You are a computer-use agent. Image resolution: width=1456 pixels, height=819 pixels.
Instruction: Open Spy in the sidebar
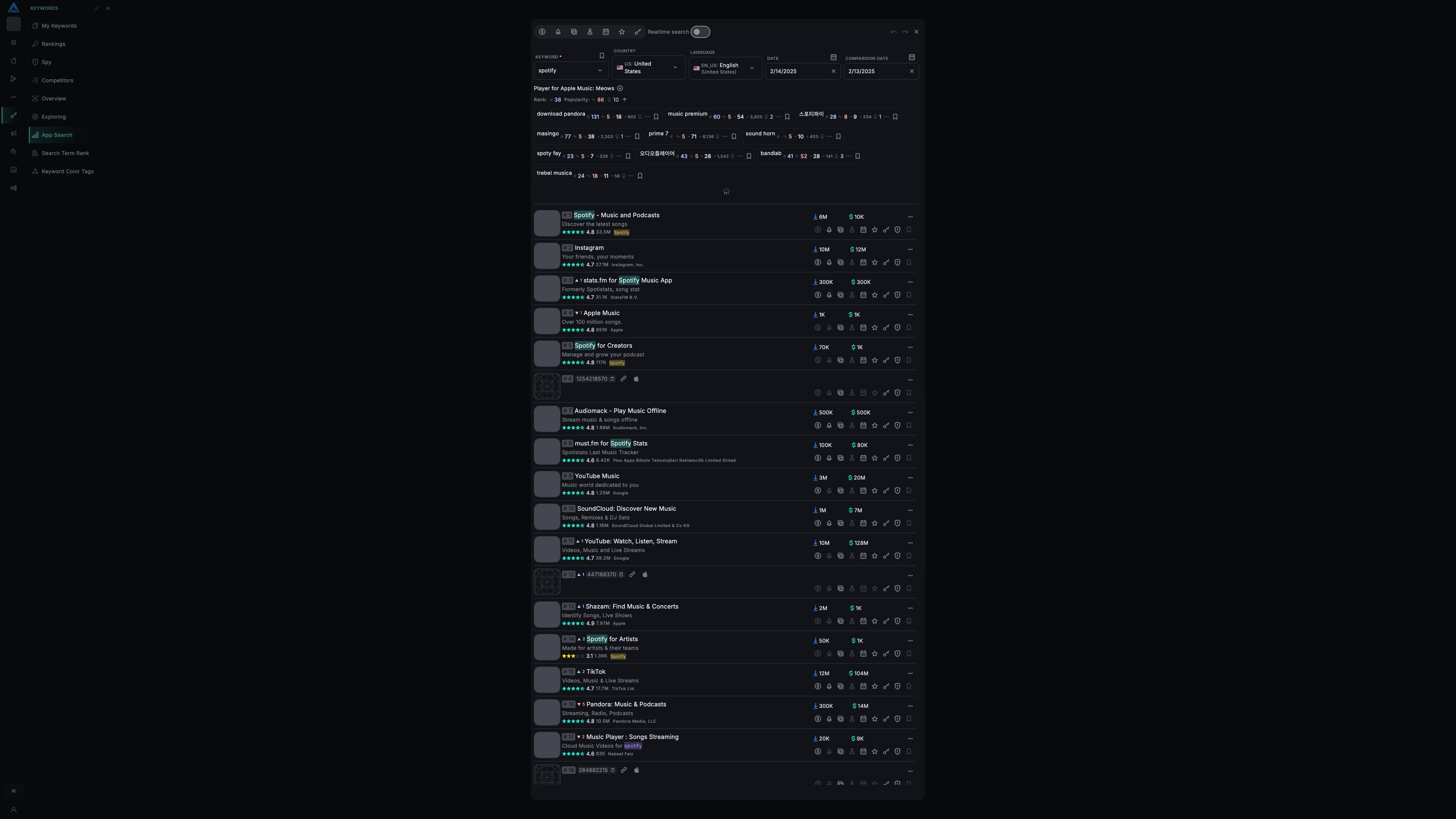pyautogui.click(x=46, y=62)
